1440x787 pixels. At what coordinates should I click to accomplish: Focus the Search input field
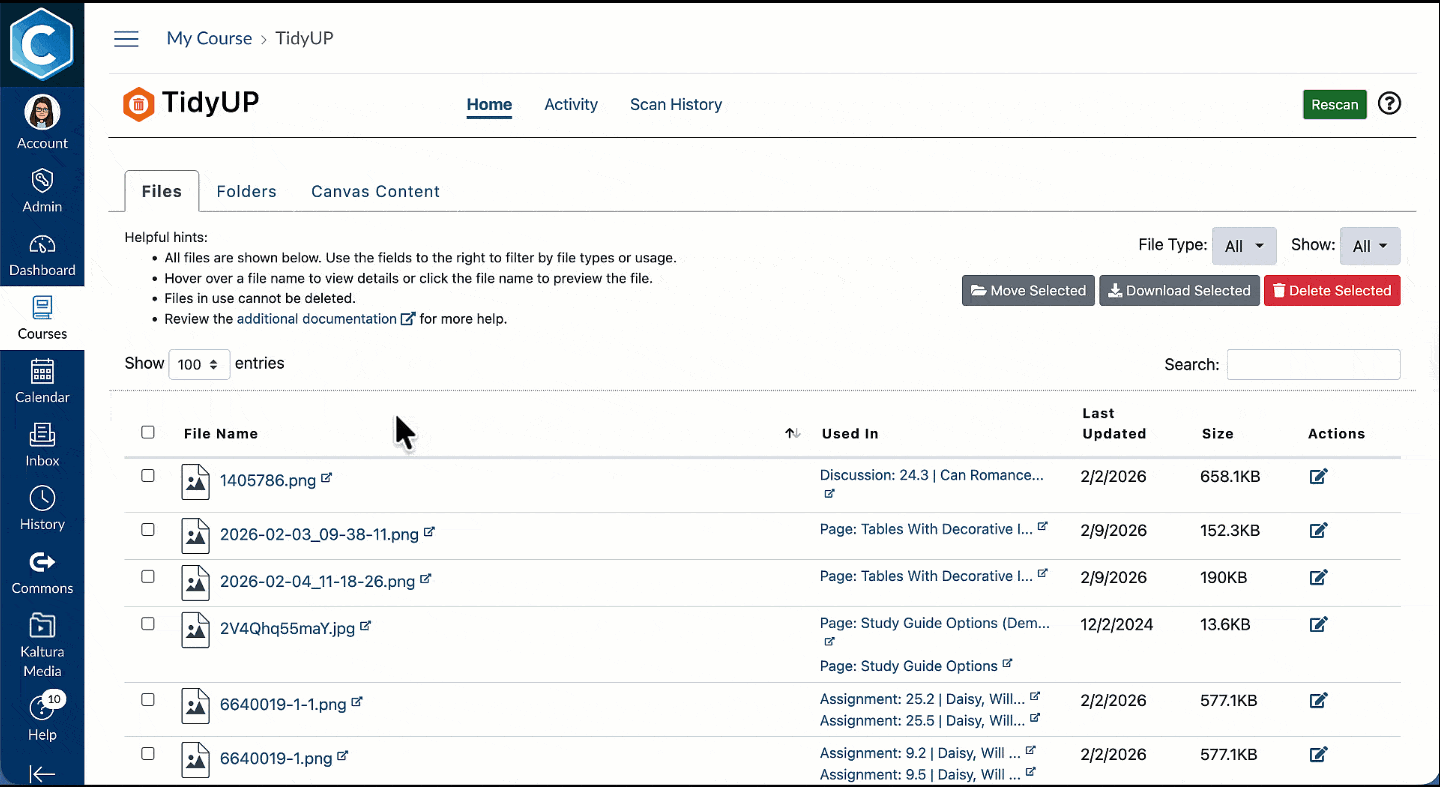tap(1313, 365)
